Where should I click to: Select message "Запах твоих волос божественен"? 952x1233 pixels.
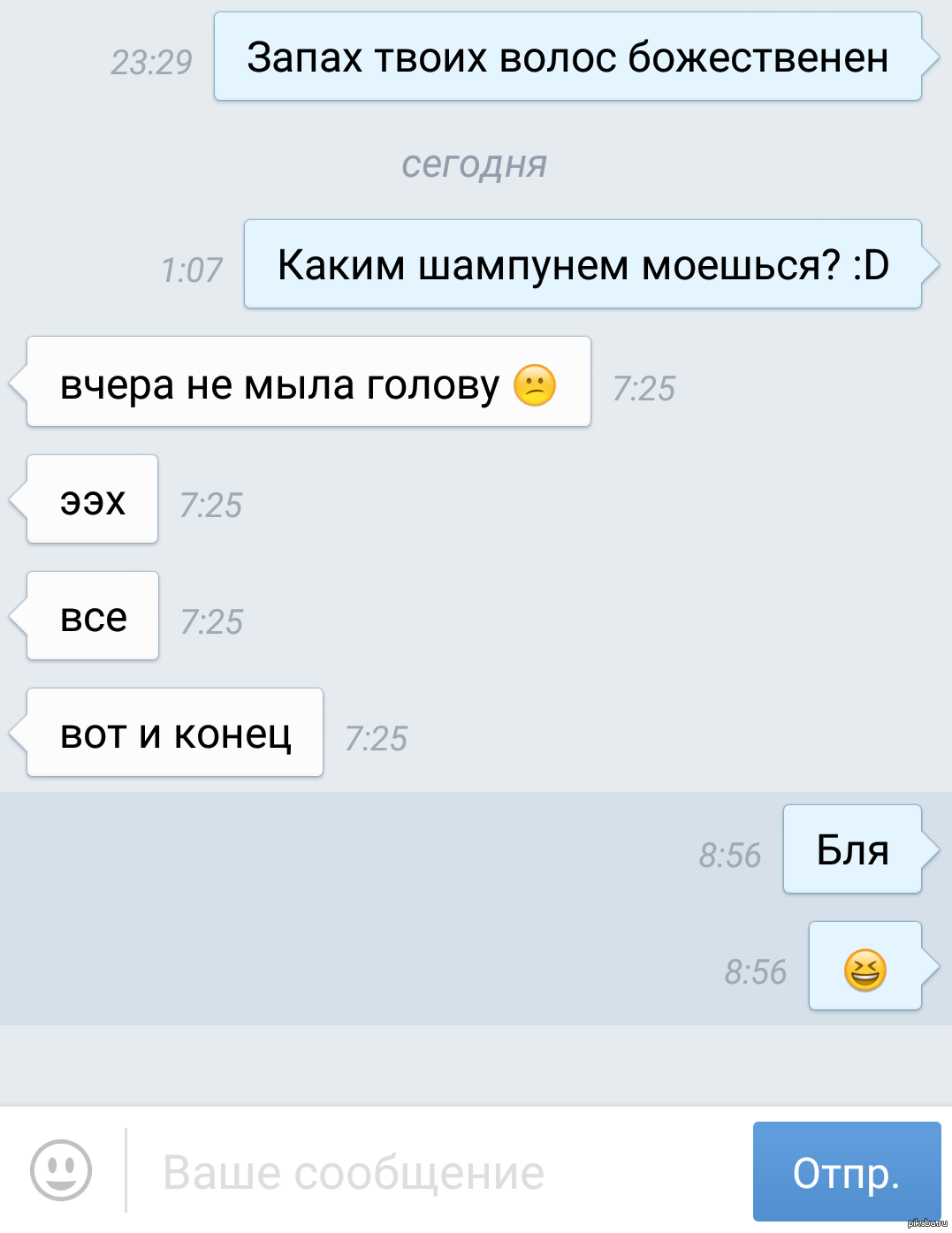coord(567,57)
